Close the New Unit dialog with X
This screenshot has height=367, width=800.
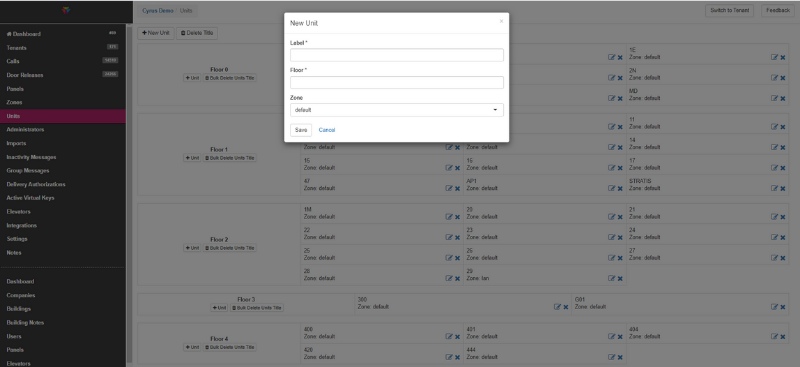(501, 21)
